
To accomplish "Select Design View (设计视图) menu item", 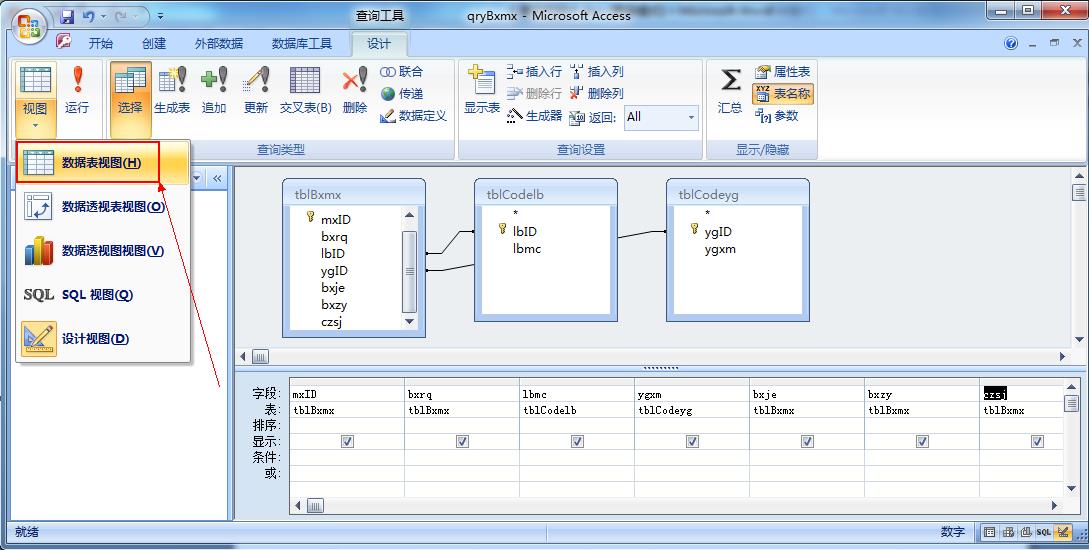I will [x=103, y=339].
